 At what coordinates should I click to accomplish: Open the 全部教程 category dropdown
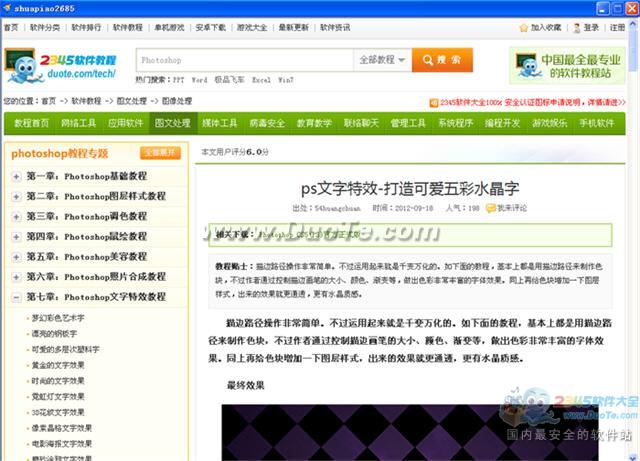coord(383,60)
